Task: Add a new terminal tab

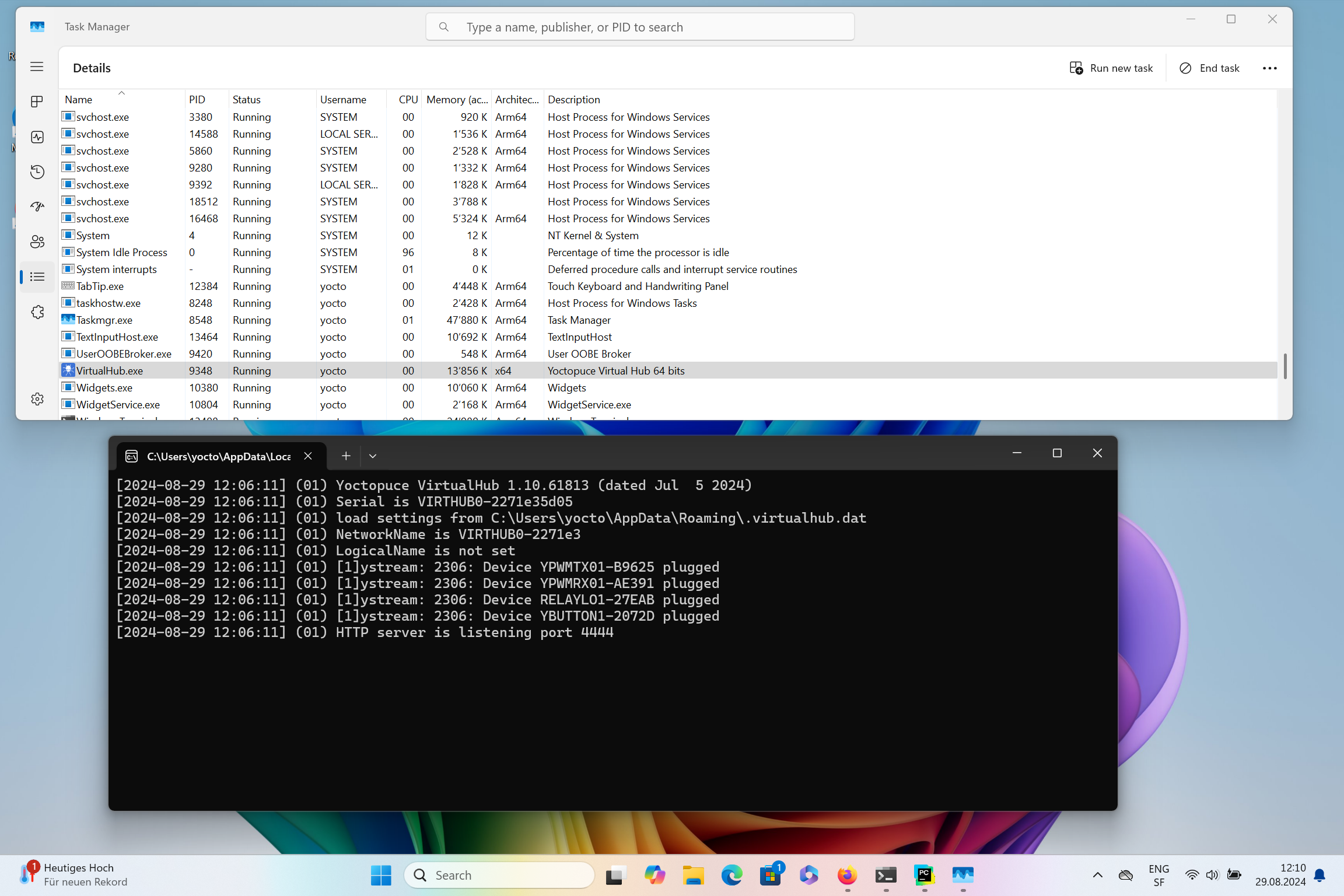Action: (x=346, y=456)
